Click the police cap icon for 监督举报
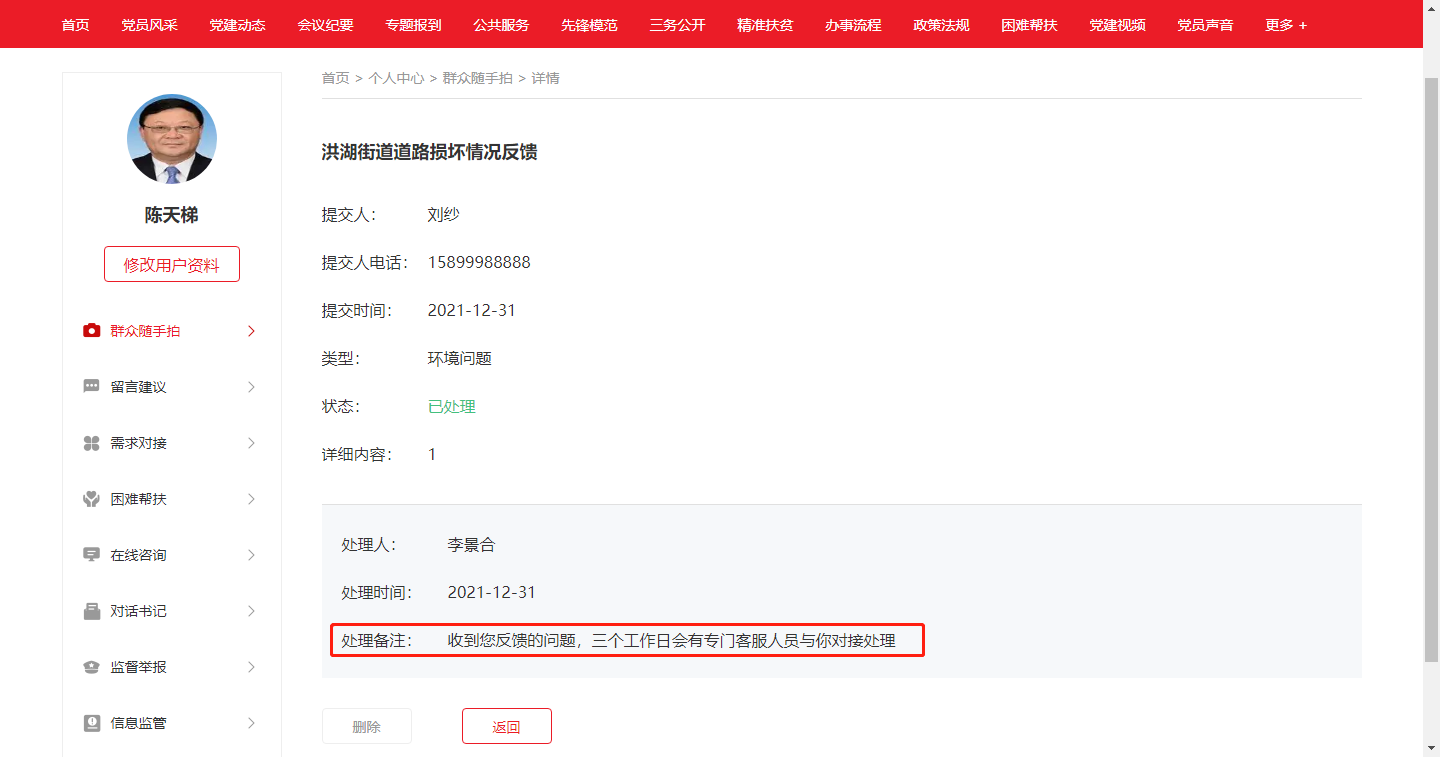 click(x=92, y=667)
